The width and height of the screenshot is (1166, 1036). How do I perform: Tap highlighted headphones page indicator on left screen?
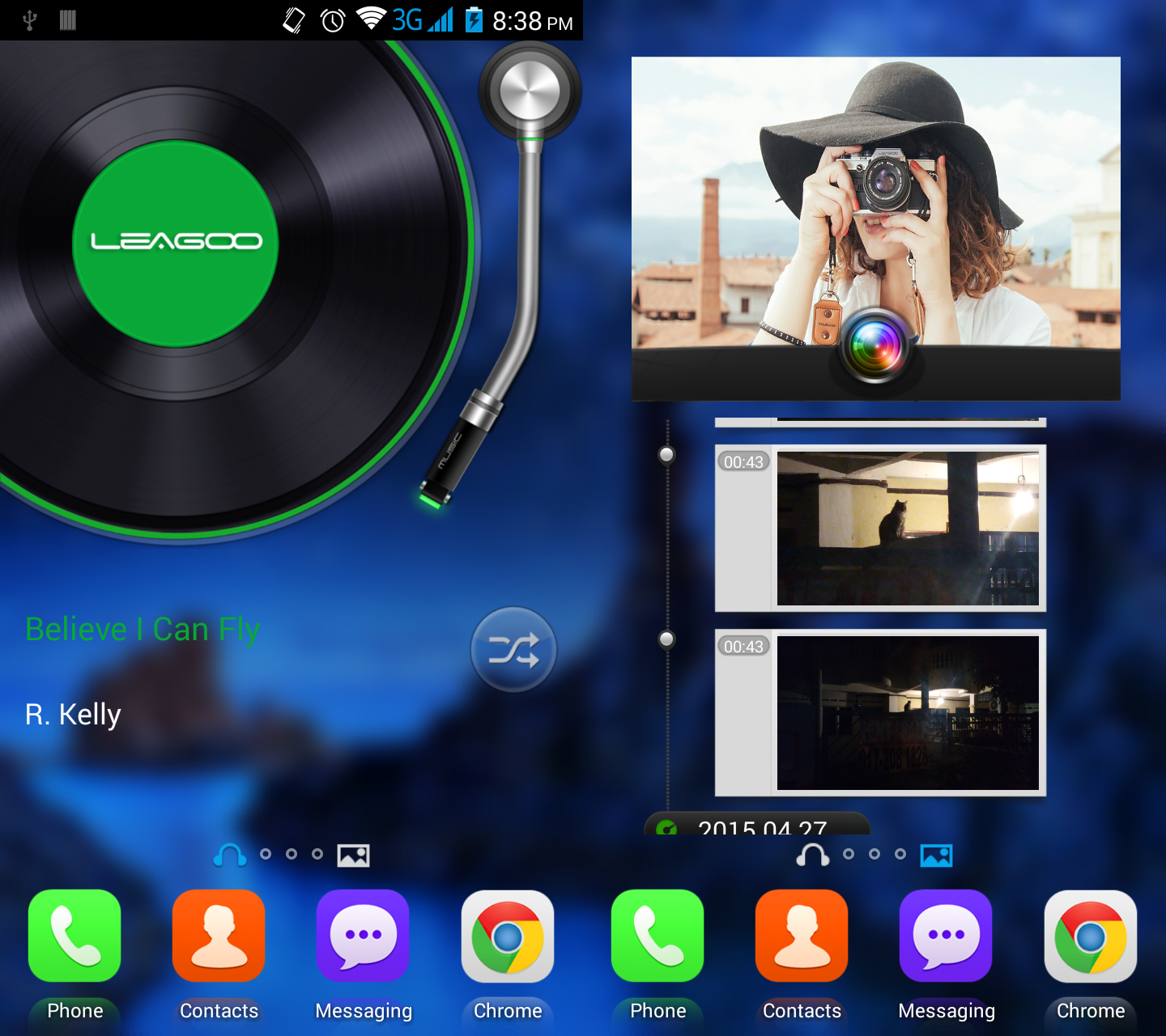click(x=230, y=855)
